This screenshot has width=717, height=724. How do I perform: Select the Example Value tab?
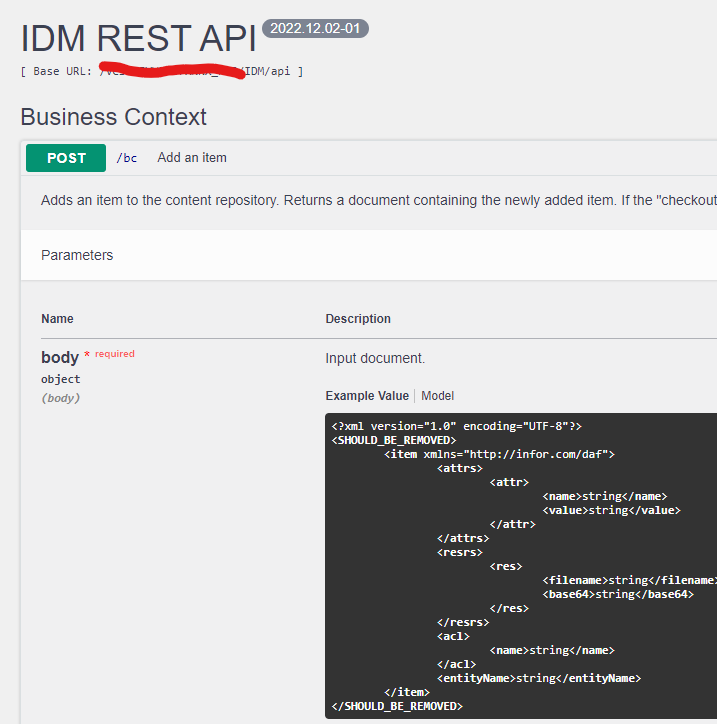pyautogui.click(x=367, y=396)
